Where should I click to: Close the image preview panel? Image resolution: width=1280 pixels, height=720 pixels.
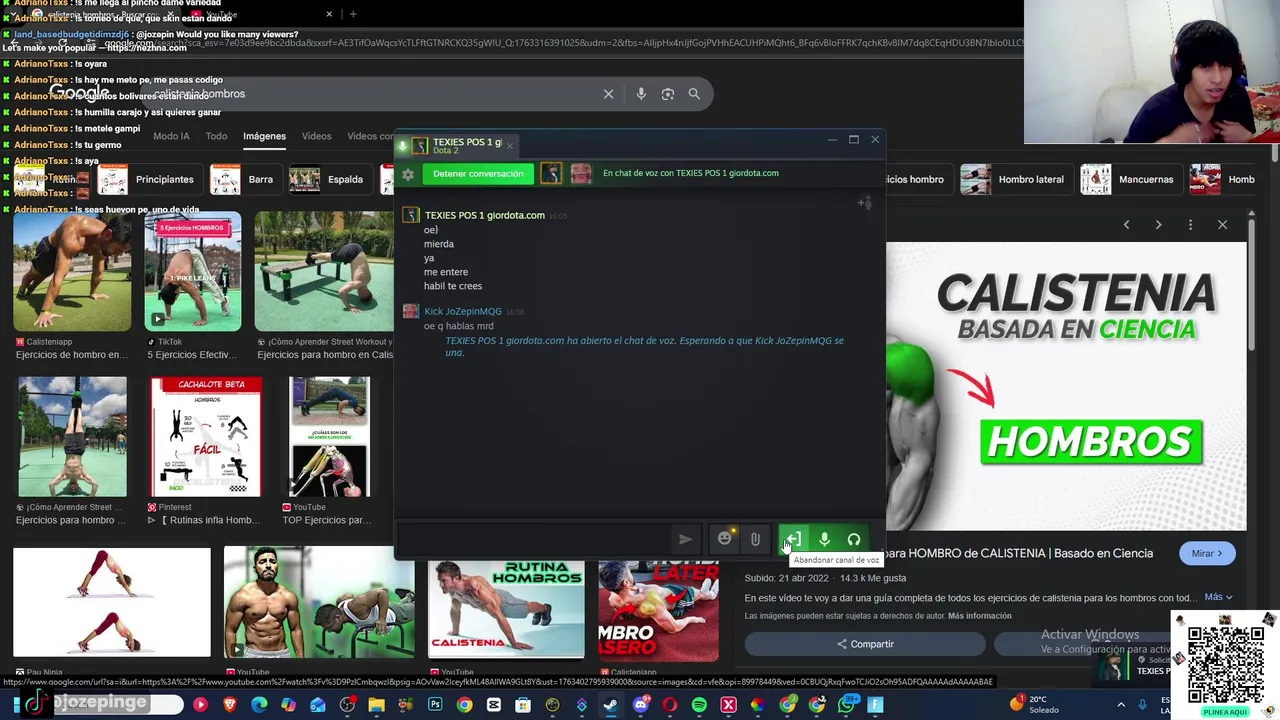click(1222, 225)
